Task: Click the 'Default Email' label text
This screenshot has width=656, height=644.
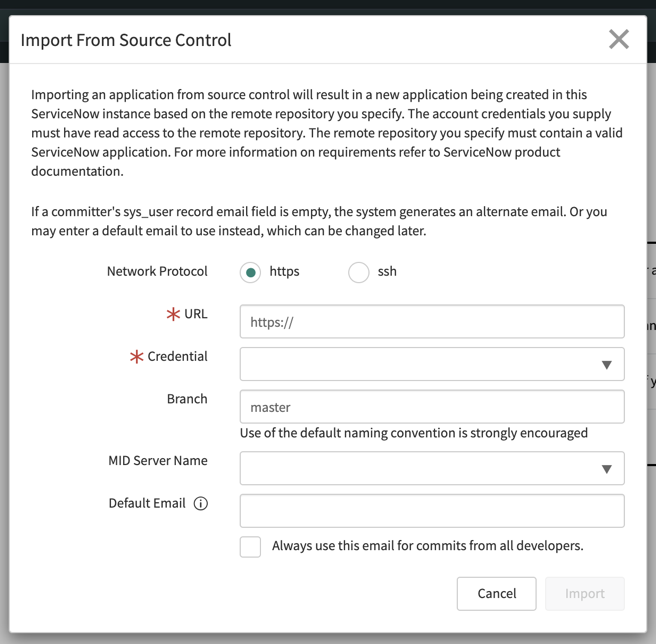Action: point(147,503)
